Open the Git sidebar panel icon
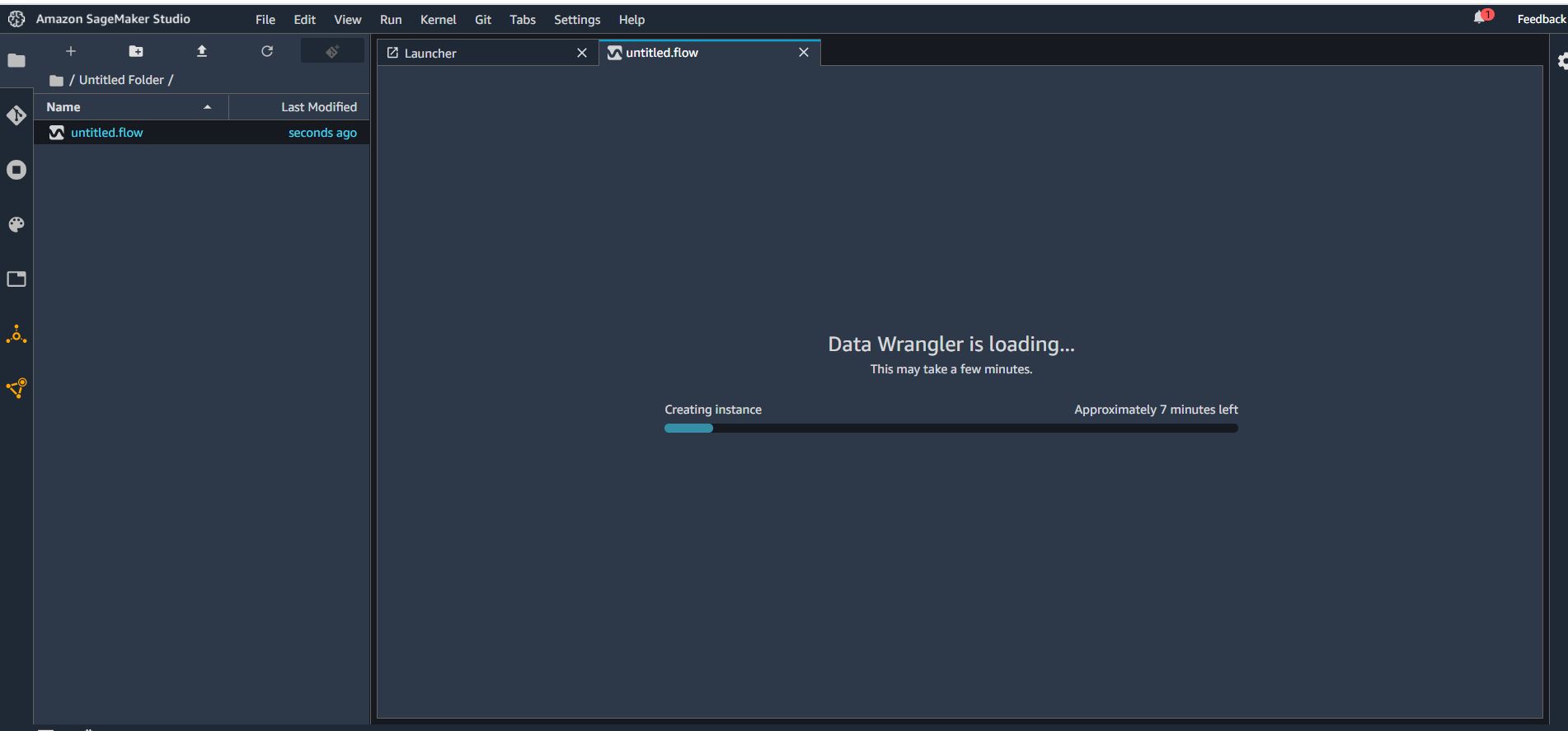 16,115
